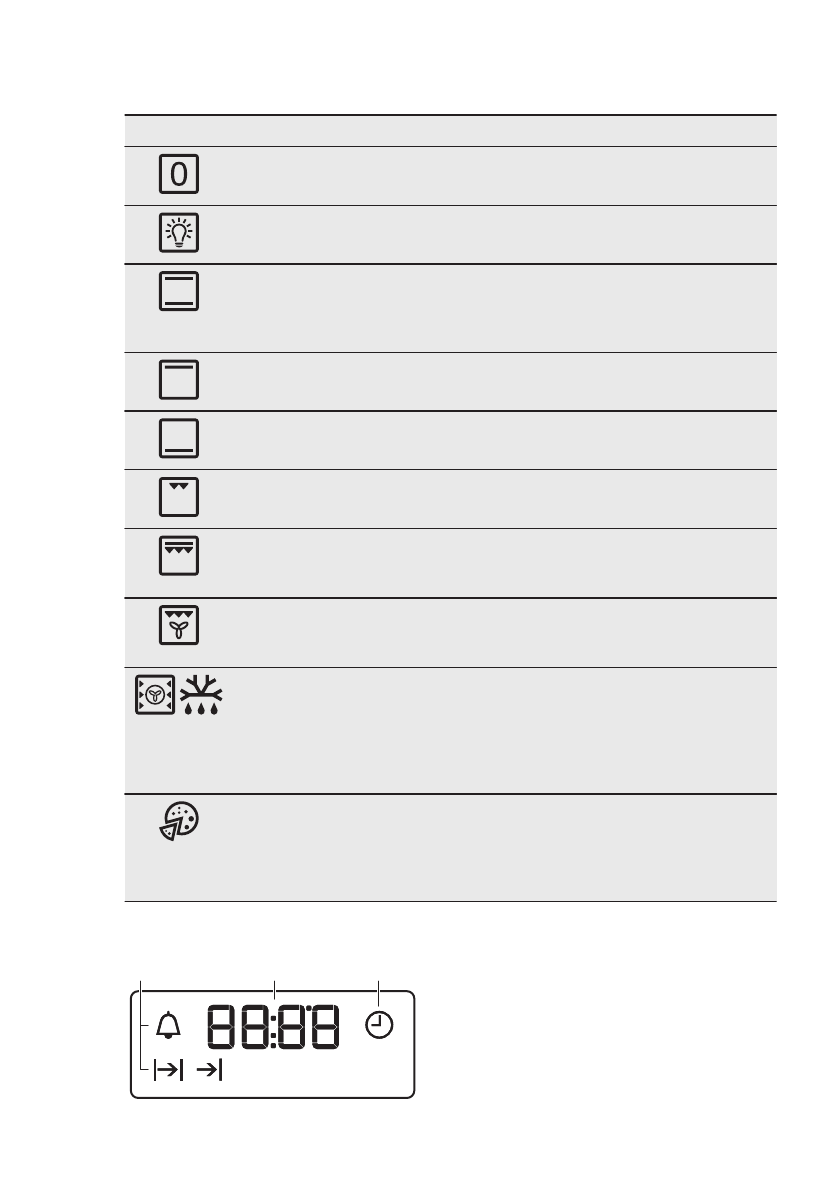Select the top heat only icon
This screenshot has width=839, height=1191.
tap(178, 380)
